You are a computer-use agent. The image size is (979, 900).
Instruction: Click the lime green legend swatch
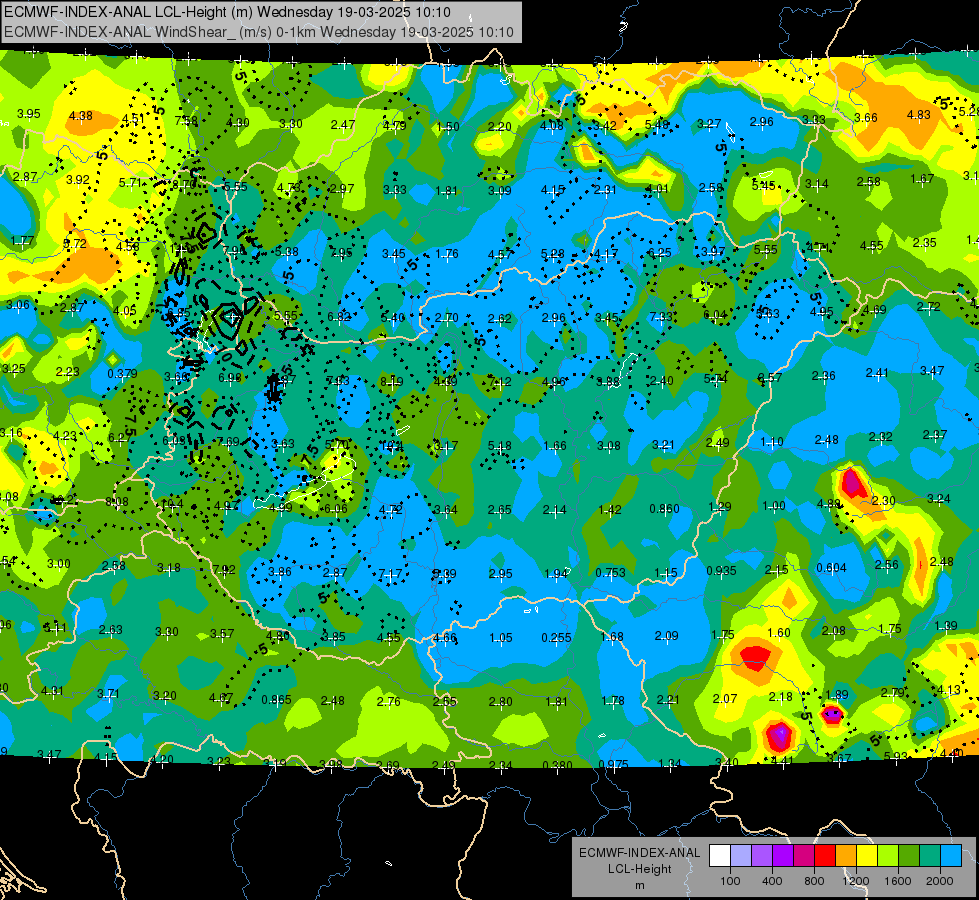tap(888, 856)
